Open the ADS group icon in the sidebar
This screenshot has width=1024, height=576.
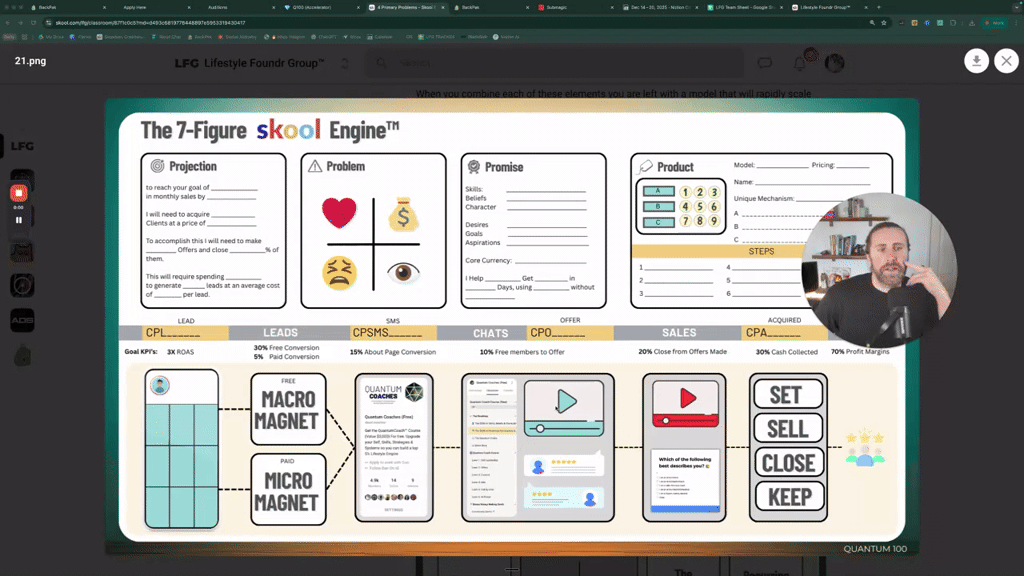[x=22, y=320]
